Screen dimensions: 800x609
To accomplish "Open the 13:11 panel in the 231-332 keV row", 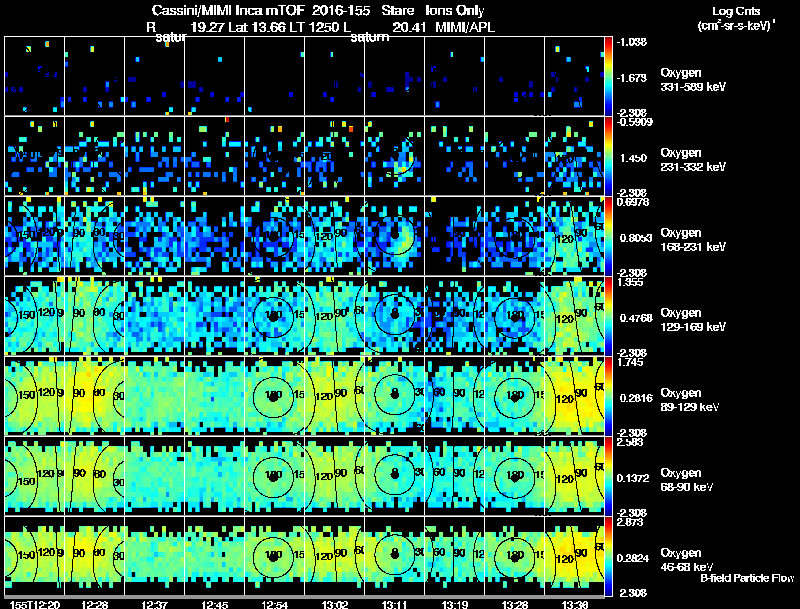I will click(x=394, y=156).
